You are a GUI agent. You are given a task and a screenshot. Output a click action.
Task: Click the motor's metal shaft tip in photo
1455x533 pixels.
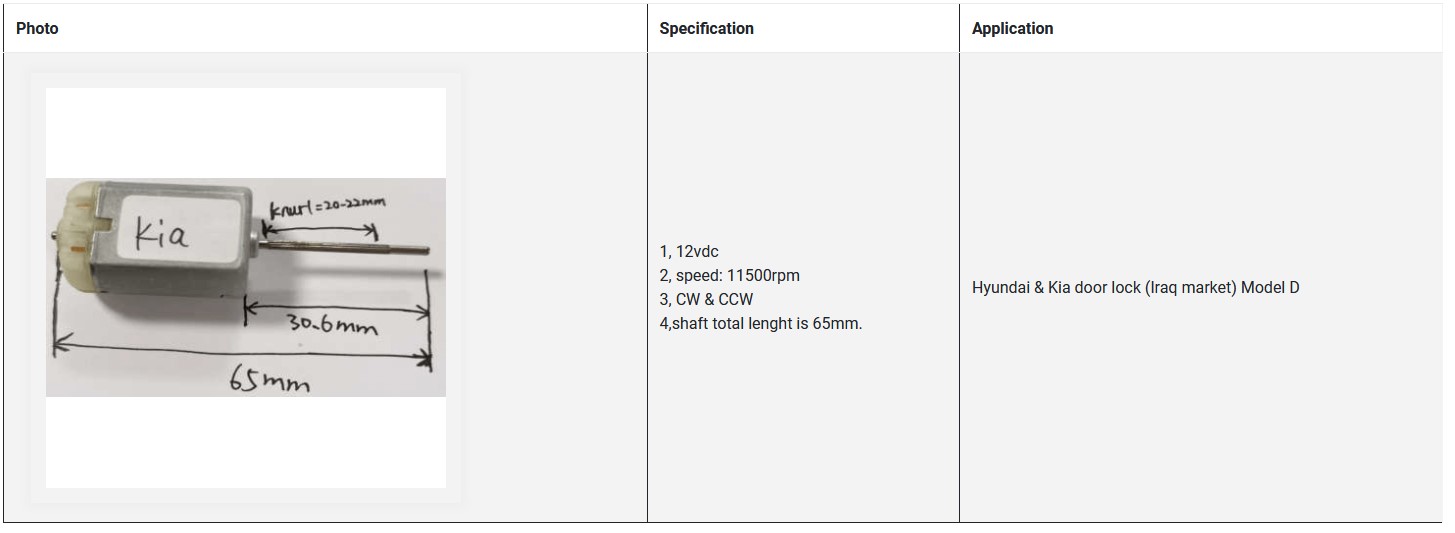click(424, 250)
